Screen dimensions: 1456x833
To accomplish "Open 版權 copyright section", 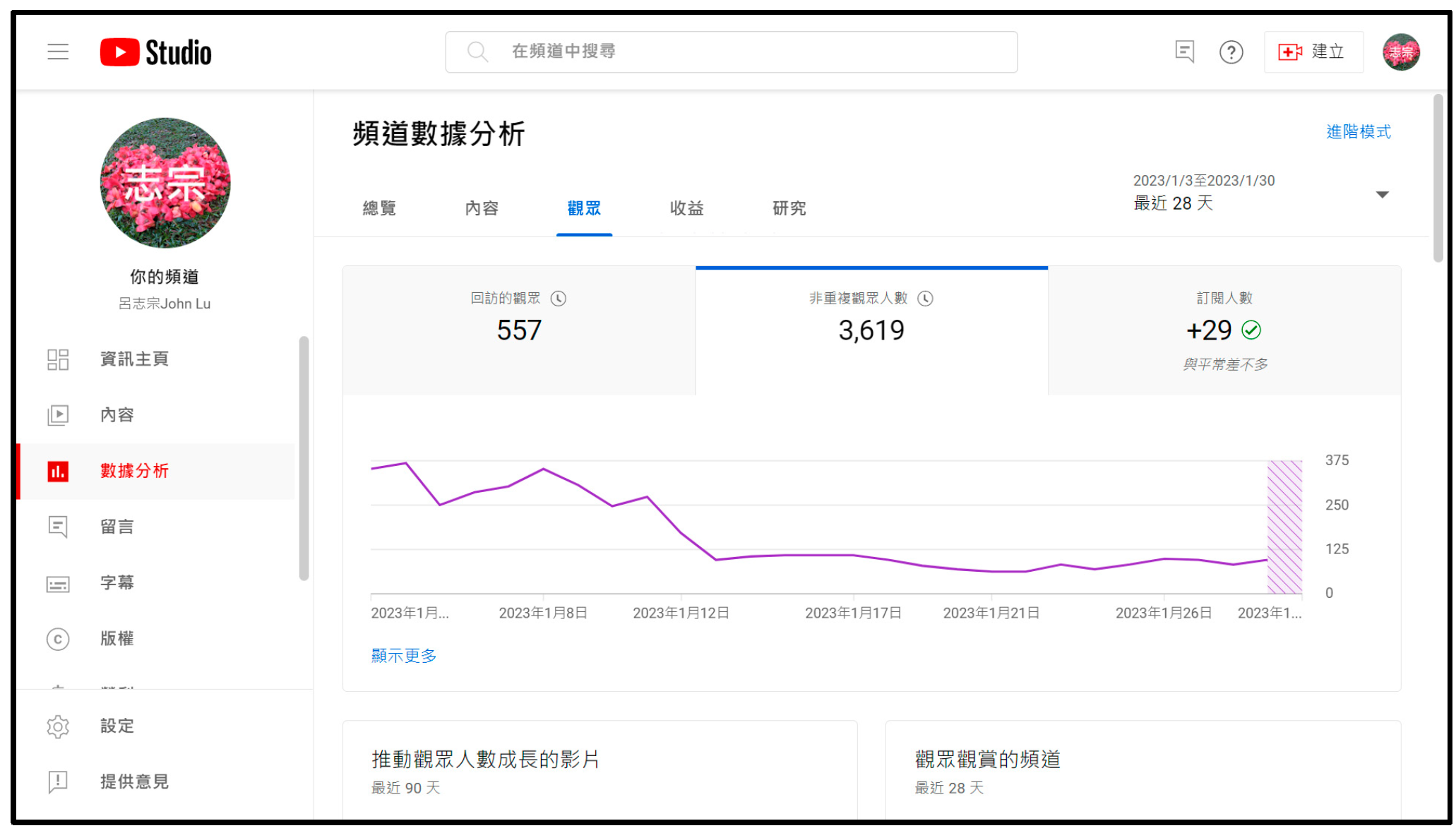I will pyautogui.click(x=117, y=639).
